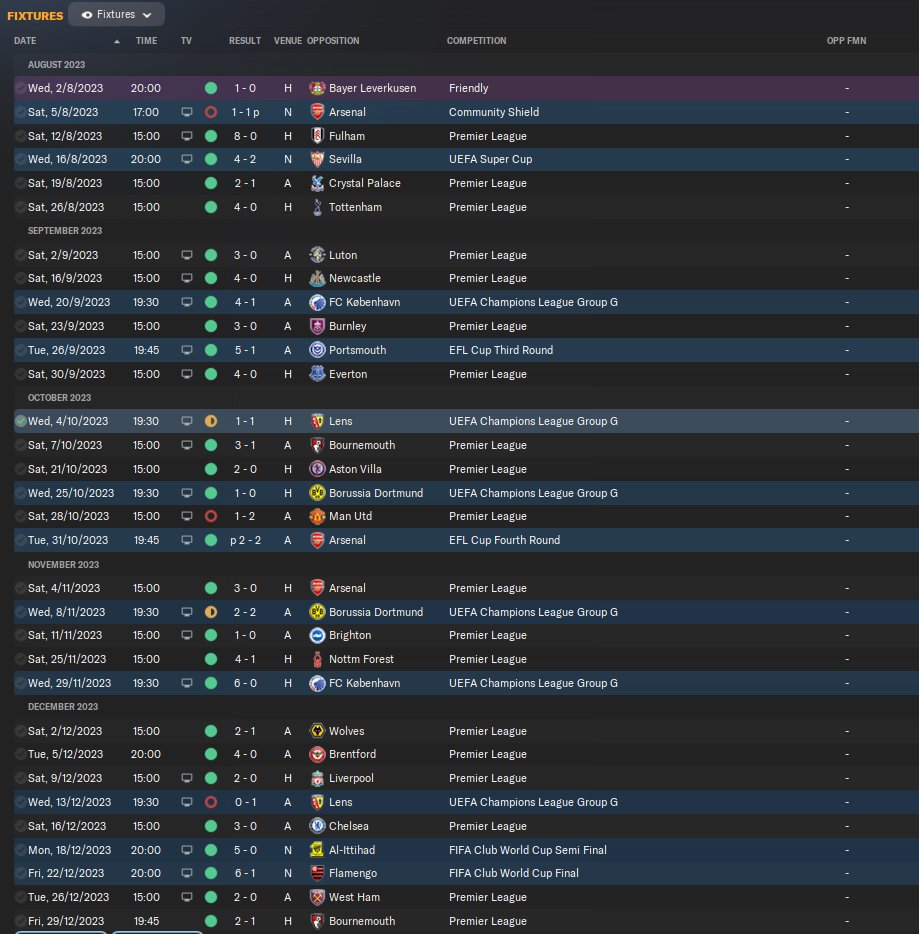
Task: Click green win indicator on Fulham row
Action: 211,136
